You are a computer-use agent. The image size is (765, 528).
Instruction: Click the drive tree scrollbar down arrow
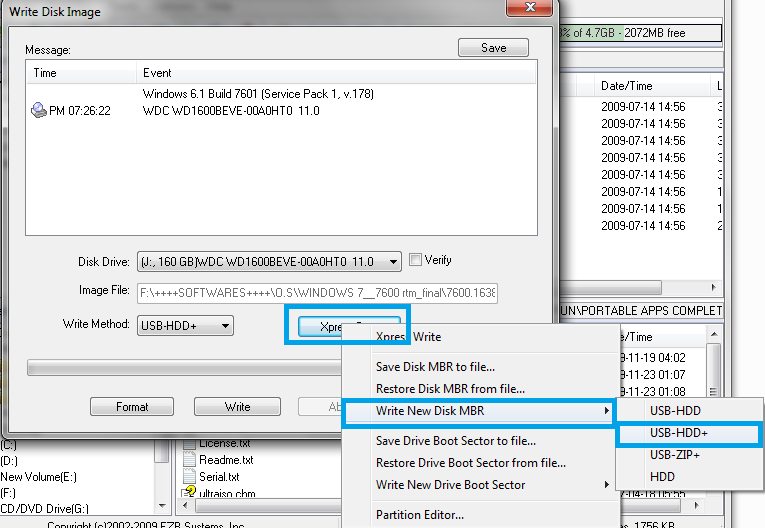coord(162,506)
